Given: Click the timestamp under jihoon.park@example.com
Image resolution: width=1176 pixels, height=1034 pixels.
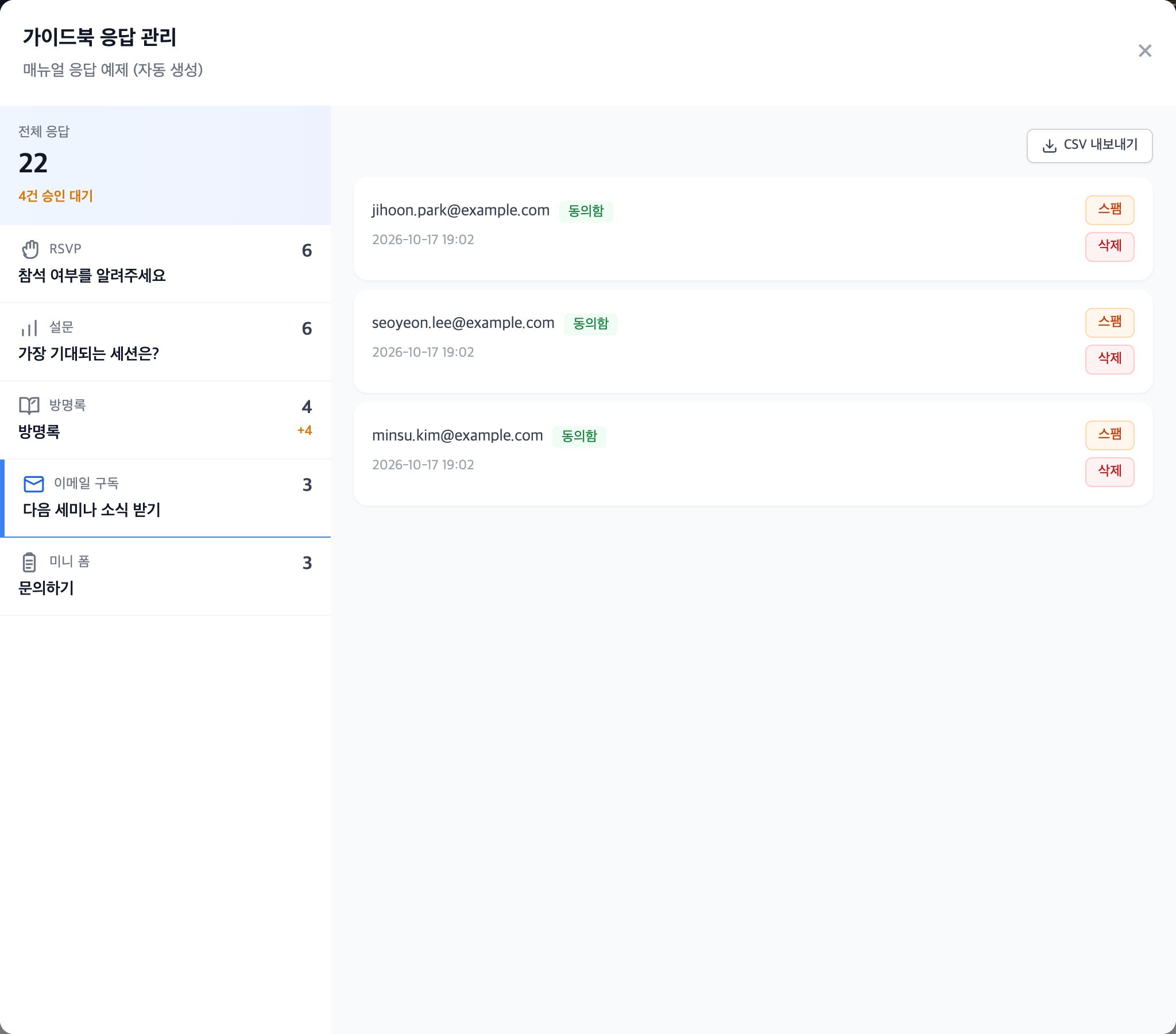Looking at the screenshot, I should [423, 240].
